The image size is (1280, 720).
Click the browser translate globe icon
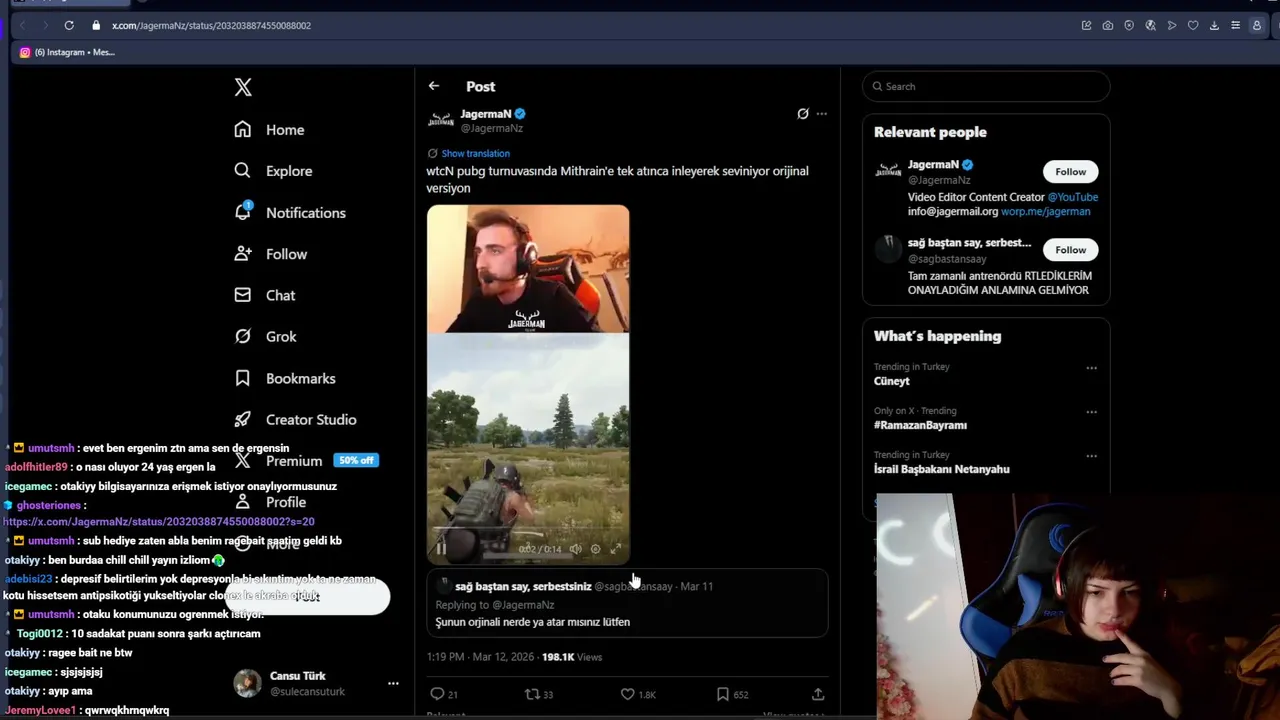1150,25
